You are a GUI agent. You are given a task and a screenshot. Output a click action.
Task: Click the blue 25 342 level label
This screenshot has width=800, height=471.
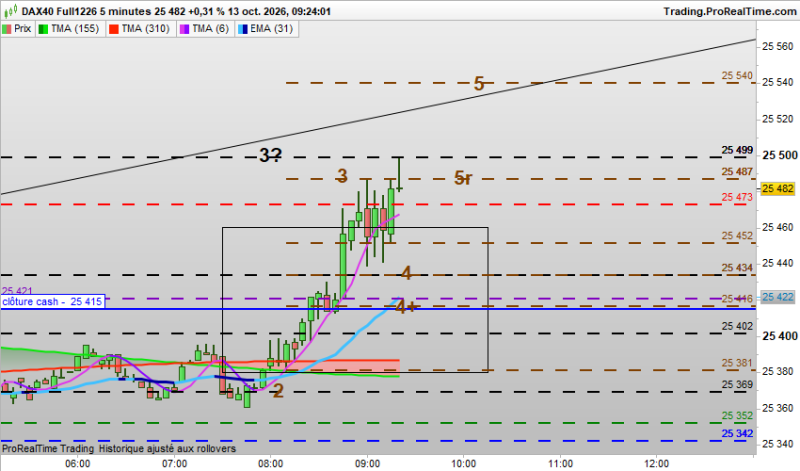tap(737, 434)
